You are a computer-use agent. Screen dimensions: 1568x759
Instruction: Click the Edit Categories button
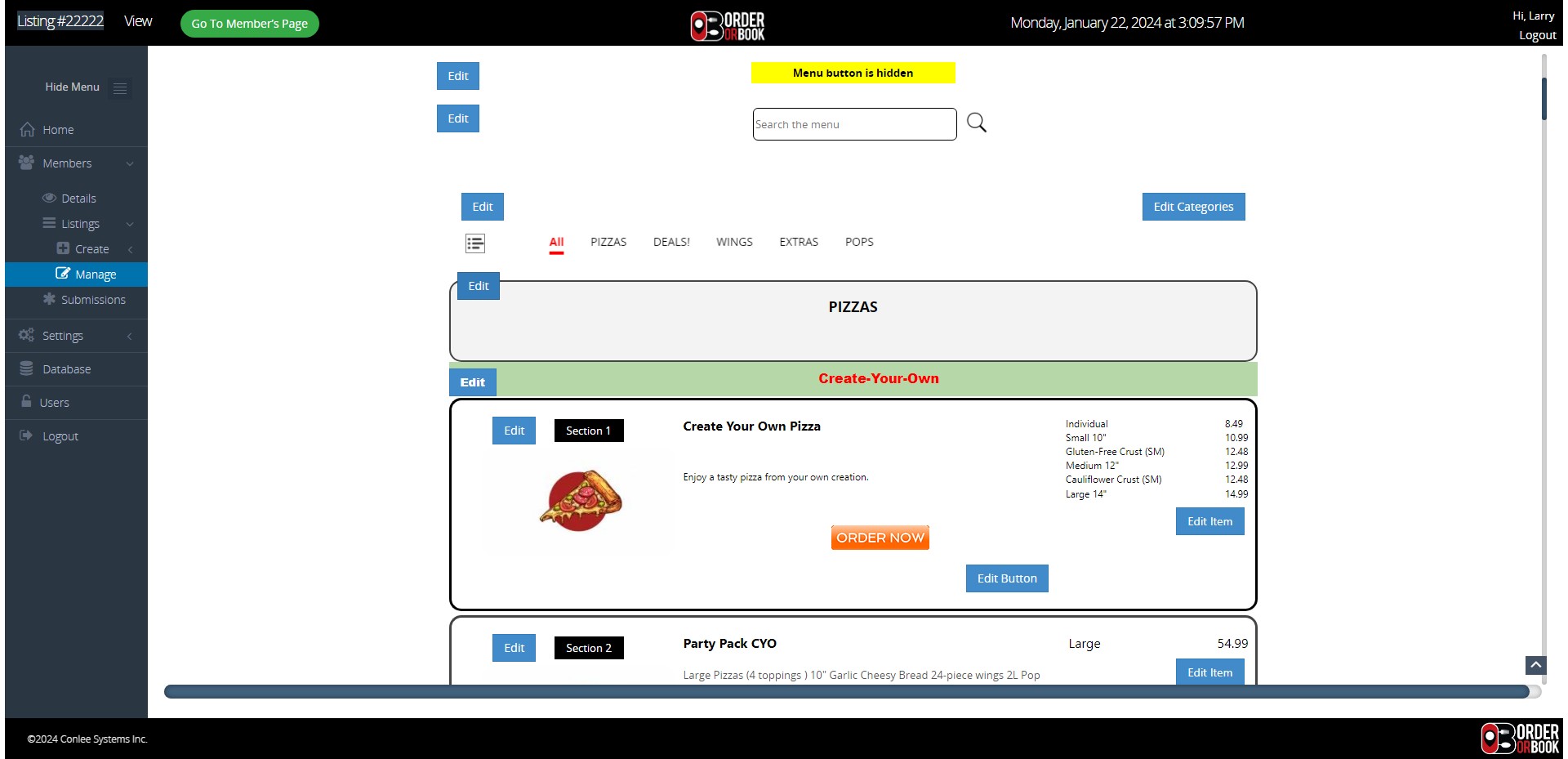(1193, 207)
